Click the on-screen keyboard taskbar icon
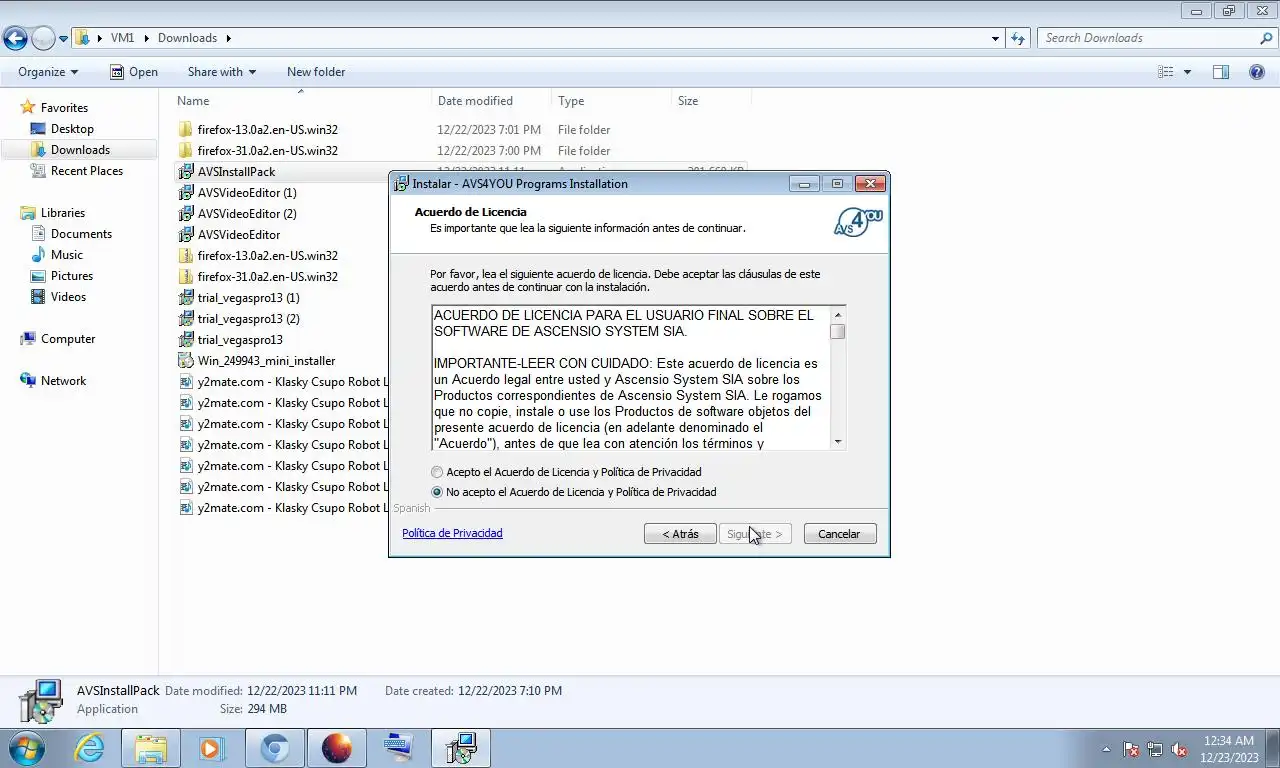 [399, 748]
